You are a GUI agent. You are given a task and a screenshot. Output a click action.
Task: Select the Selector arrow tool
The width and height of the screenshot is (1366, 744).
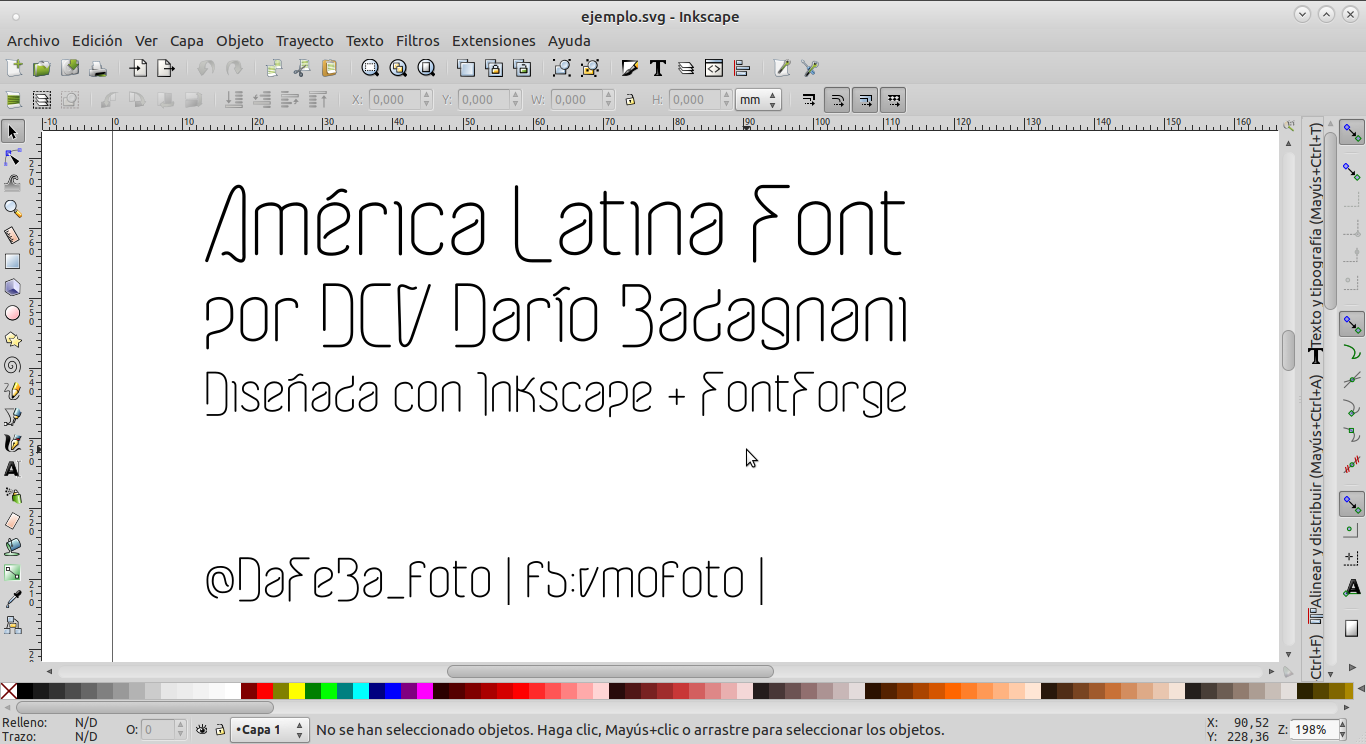click(x=13, y=131)
